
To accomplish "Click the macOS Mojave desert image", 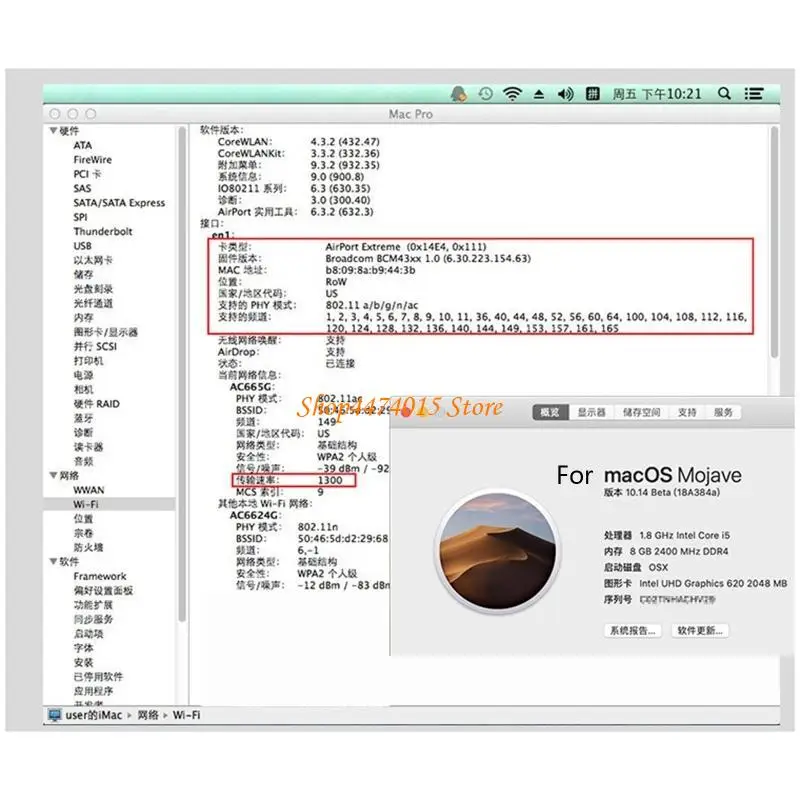I will coord(498,552).
